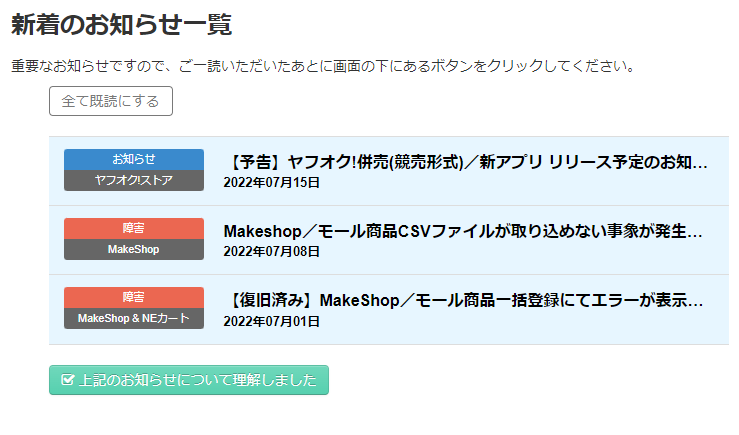Click the gray MakeShop label in second row
The height and width of the screenshot is (435, 739).
134,249
